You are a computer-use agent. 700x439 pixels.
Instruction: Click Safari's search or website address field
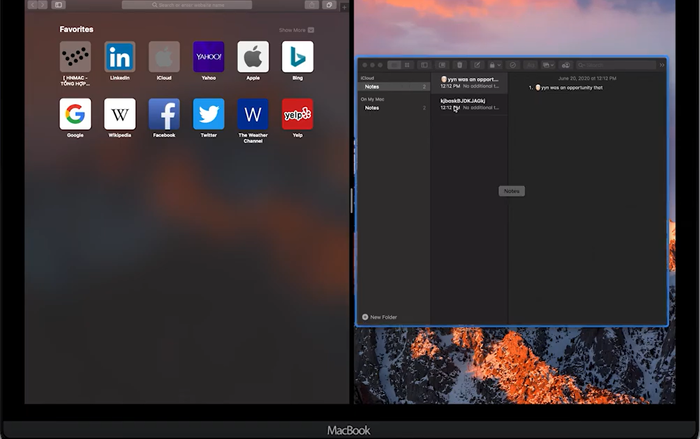point(187,5)
